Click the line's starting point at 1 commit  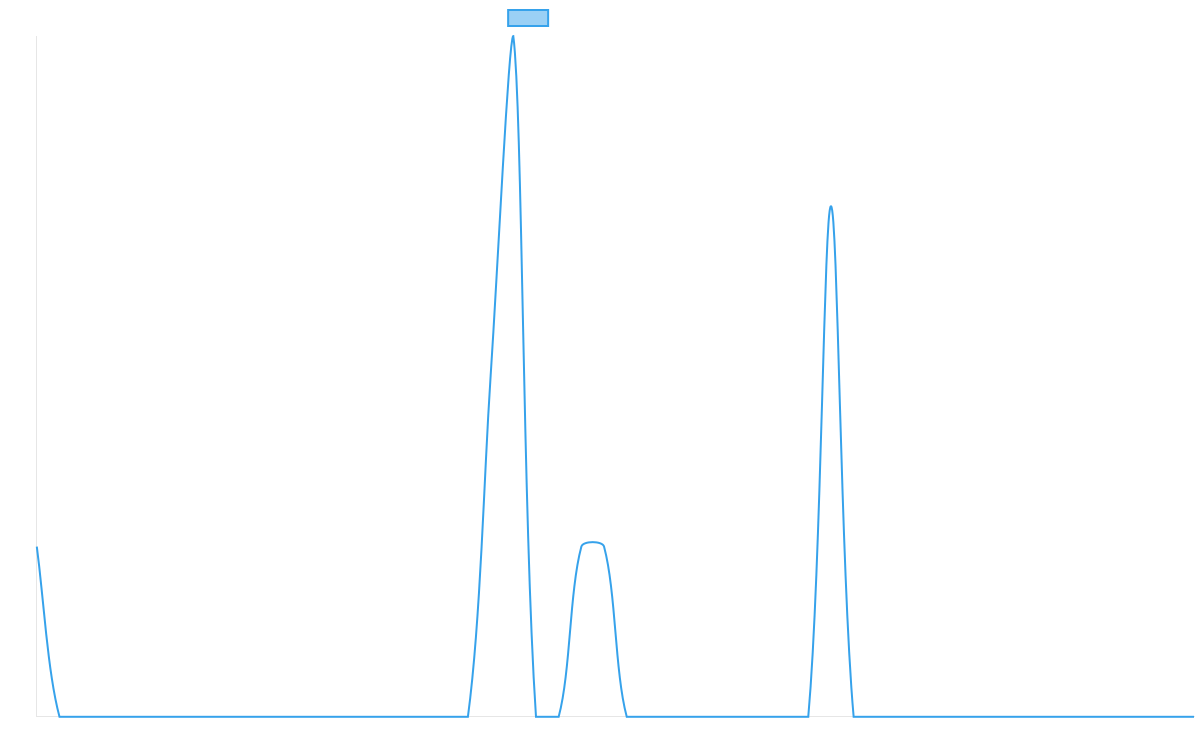[x=37, y=547]
